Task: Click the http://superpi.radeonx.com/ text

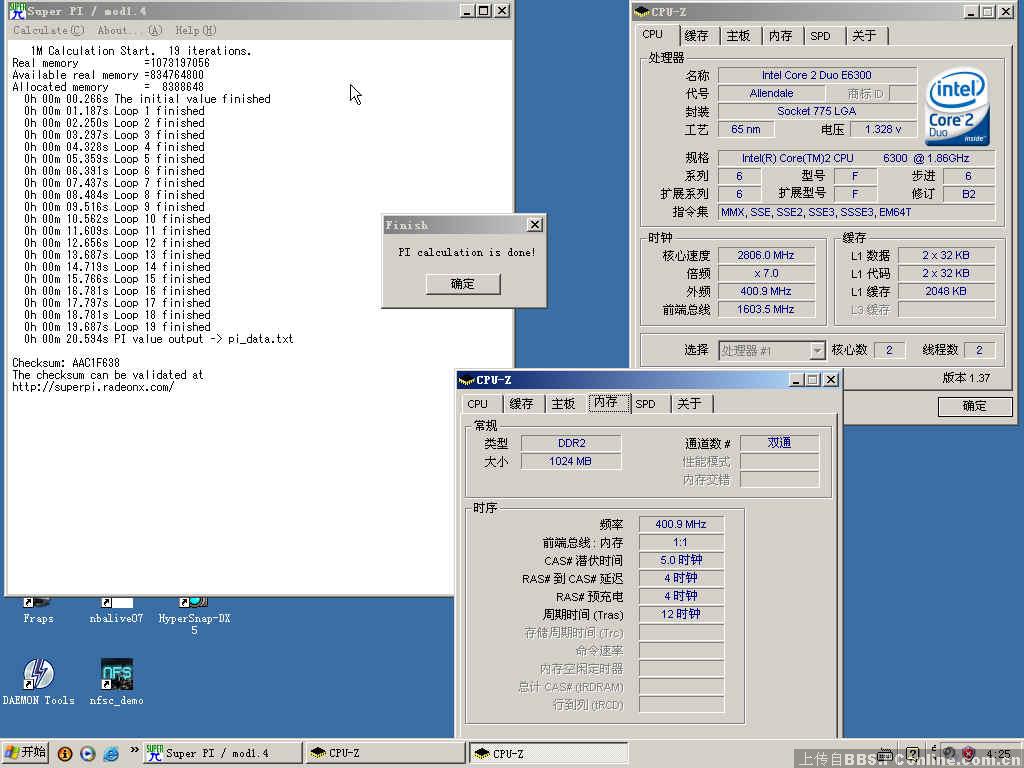Action: (93, 387)
